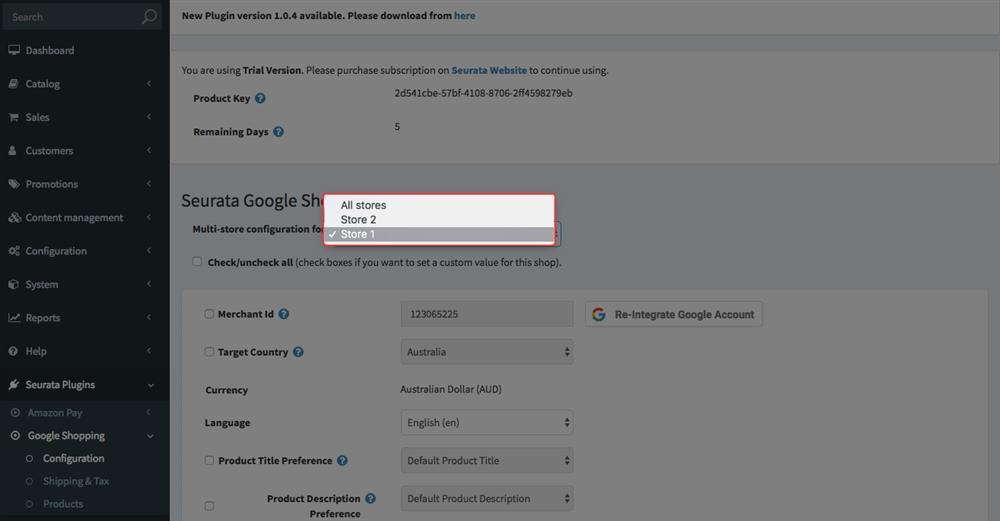Open the Products submenu item

(x=63, y=504)
